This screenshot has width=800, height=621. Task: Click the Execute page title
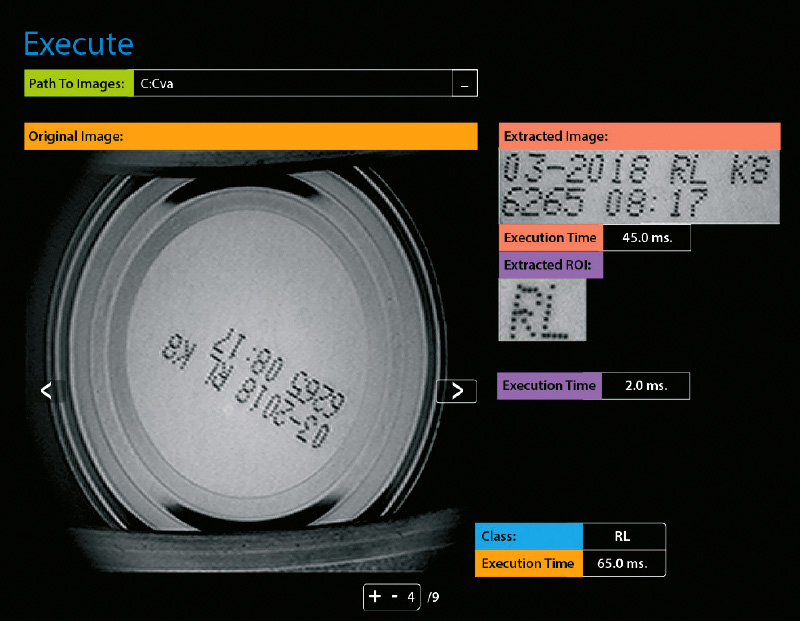(x=78, y=44)
